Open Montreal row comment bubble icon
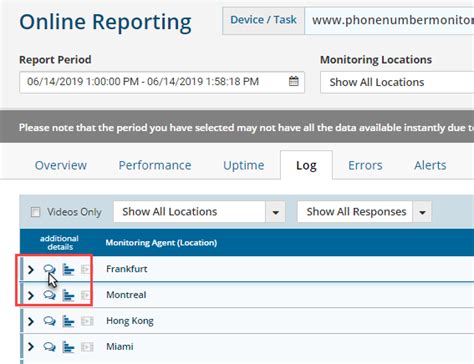 (49, 295)
